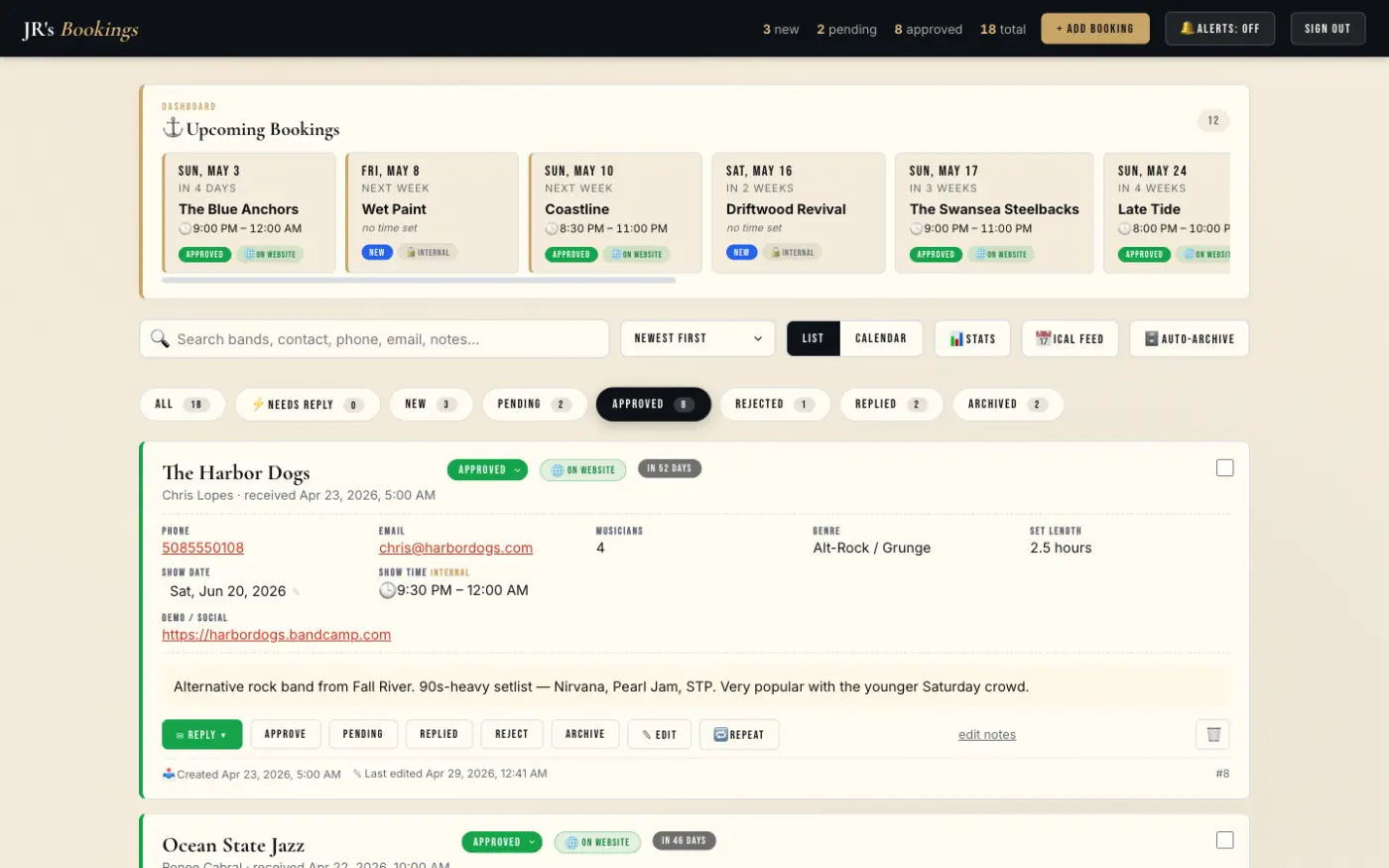Open the Reply dropdown for The Harbor Dogs
This screenshot has height=868, width=1389.
point(202,734)
